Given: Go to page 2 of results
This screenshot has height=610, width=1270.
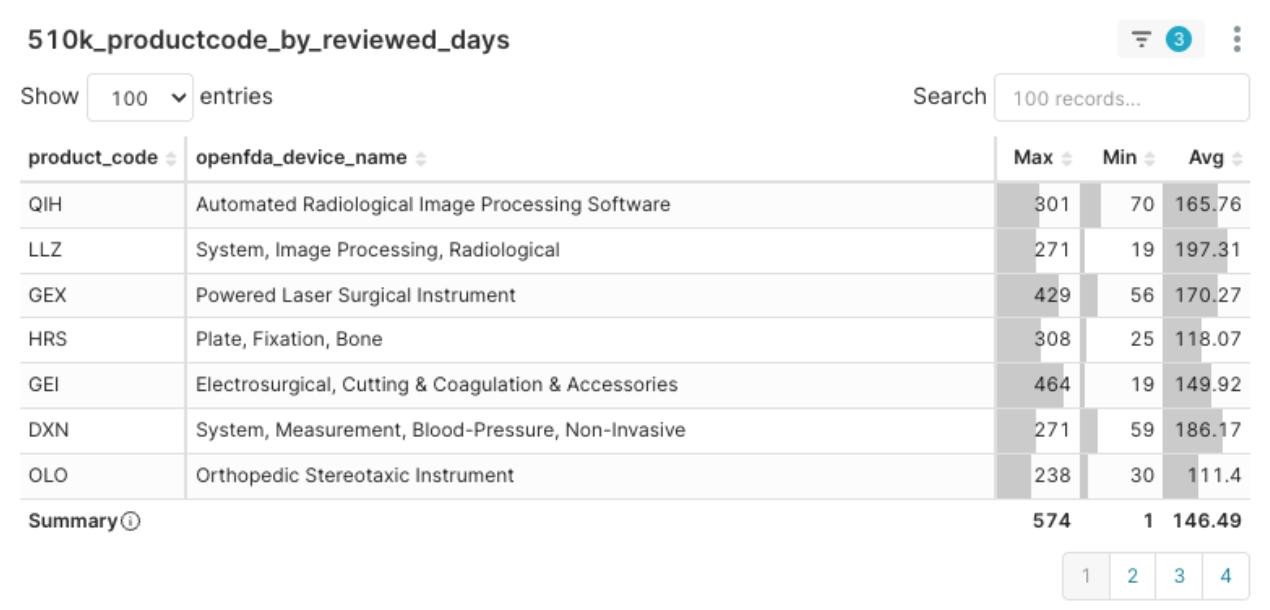Looking at the screenshot, I should 1132,576.
